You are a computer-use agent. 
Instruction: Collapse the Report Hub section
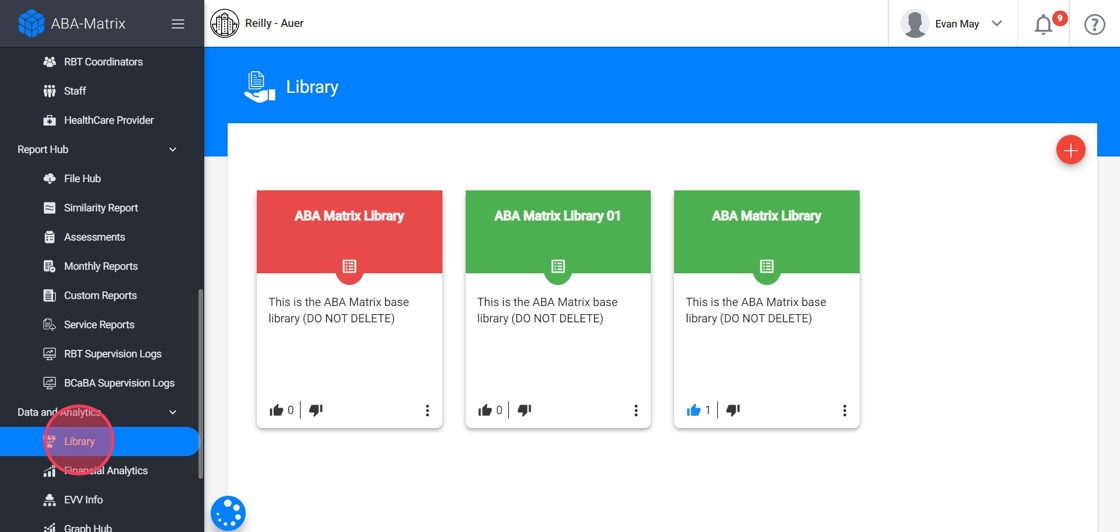[172, 149]
